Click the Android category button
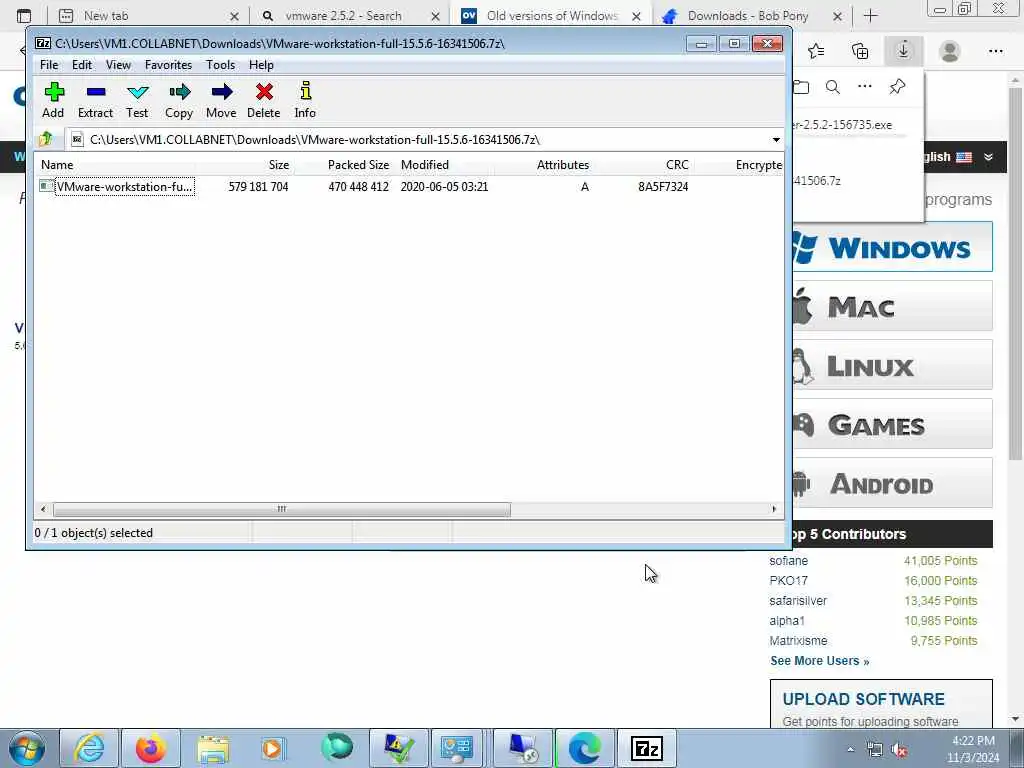Screen dimensions: 1024x768 click(x=892, y=483)
